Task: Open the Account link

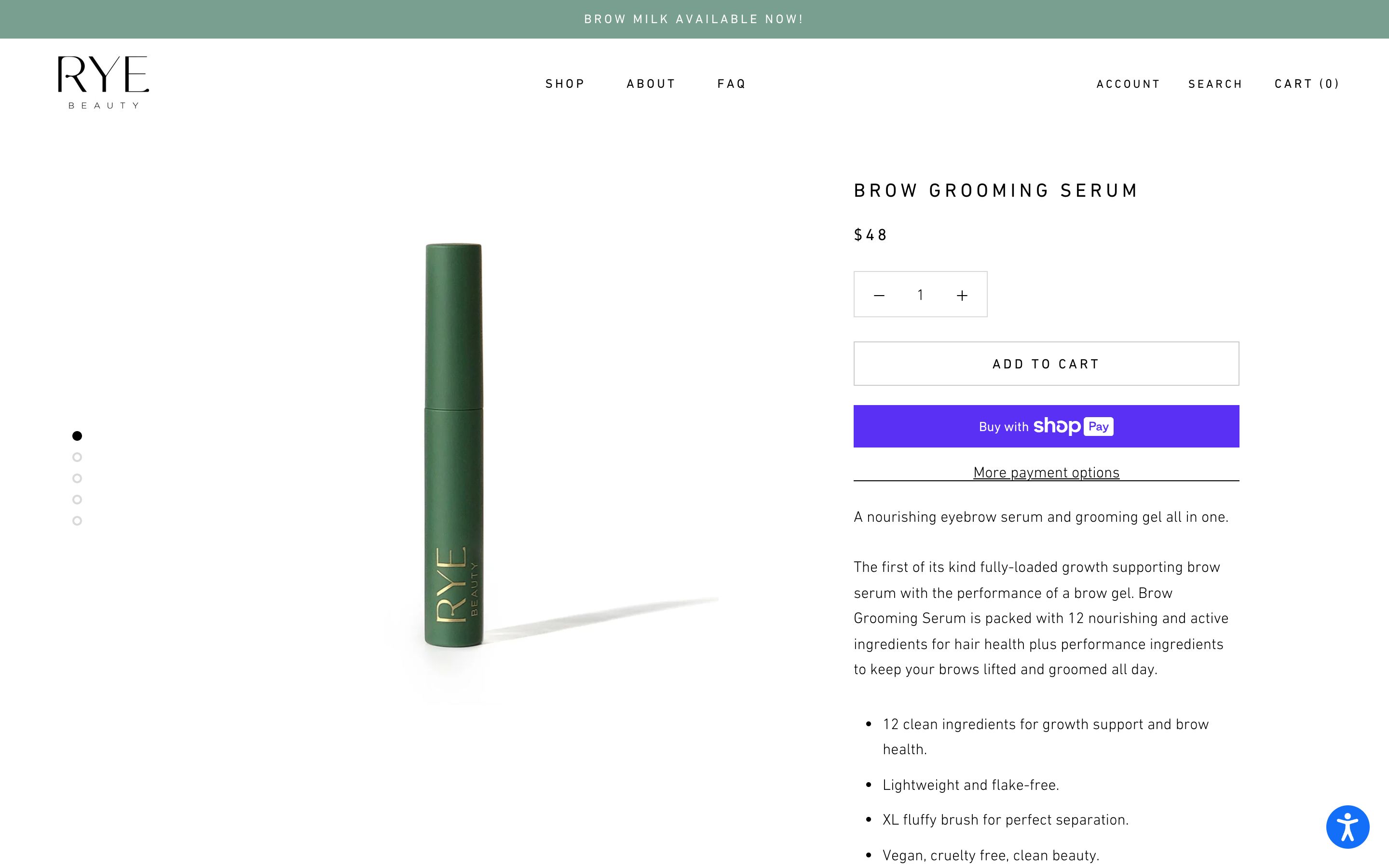Action: point(1128,84)
